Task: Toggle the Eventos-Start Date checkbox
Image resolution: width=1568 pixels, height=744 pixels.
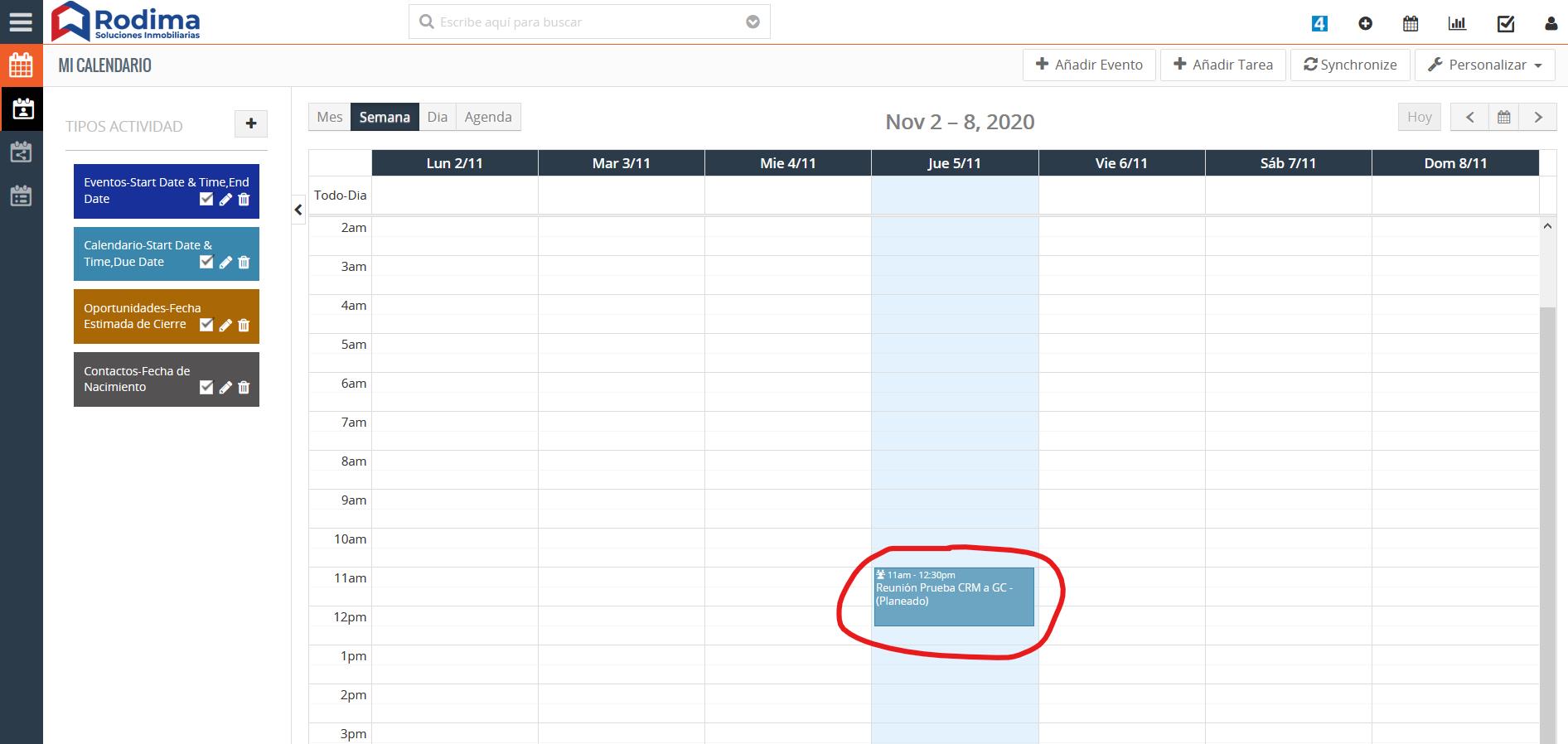Action: 206,200
